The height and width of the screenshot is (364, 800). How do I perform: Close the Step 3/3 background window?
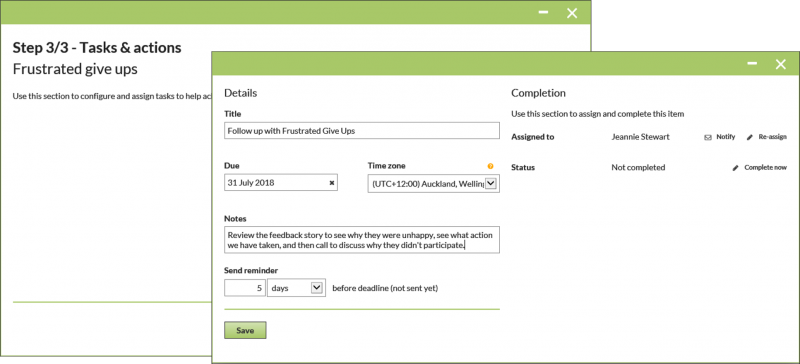572,13
